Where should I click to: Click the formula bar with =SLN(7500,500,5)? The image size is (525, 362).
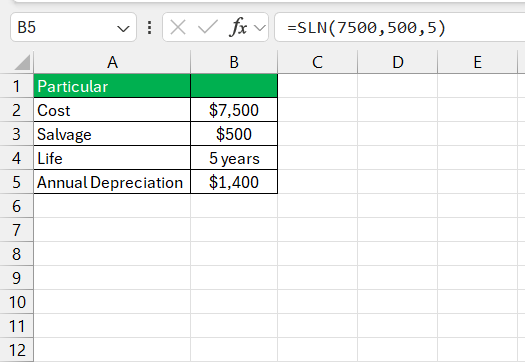[x=399, y=27]
